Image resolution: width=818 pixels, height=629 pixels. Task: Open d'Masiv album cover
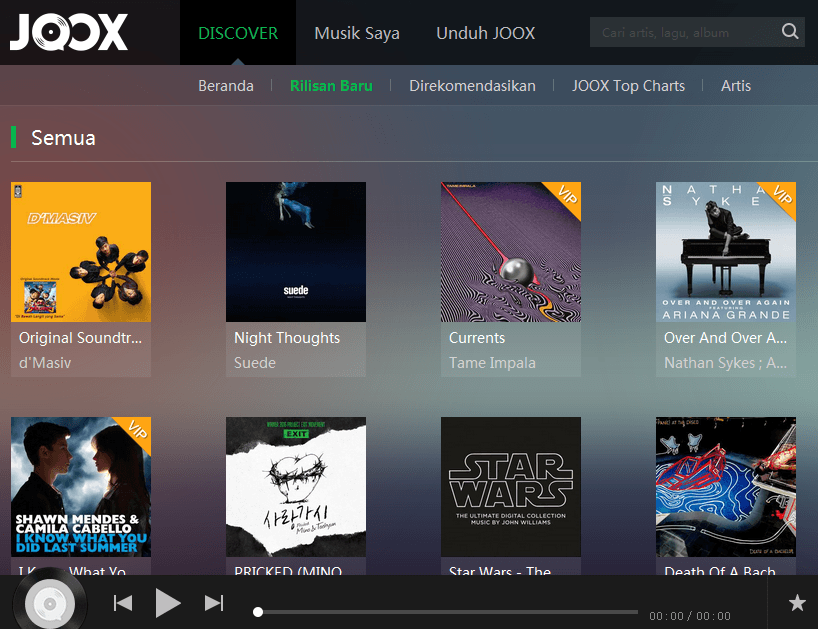[81, 252]
